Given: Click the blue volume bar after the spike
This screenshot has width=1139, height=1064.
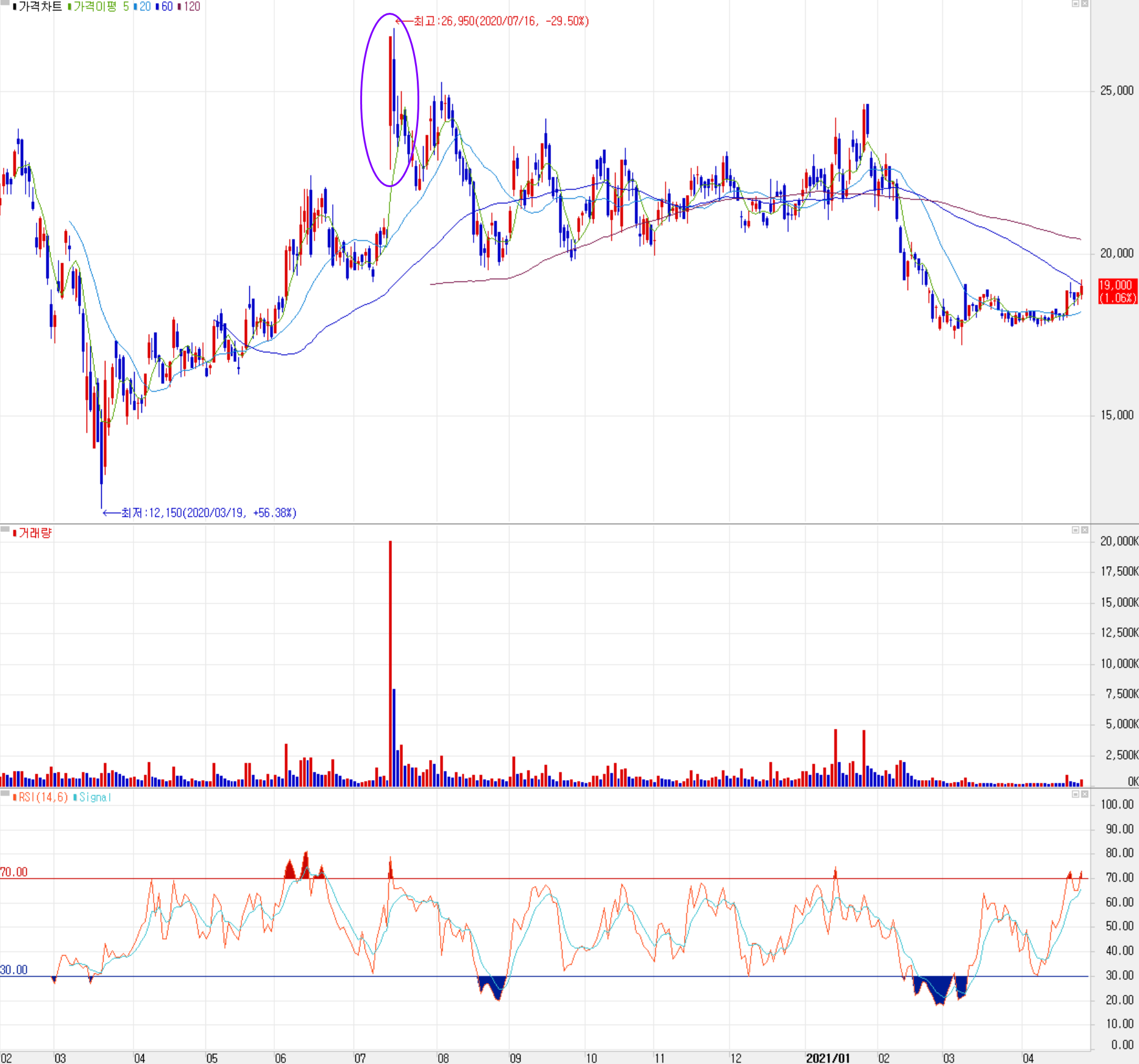Looking at the screenshot, I should coord(394,737).
